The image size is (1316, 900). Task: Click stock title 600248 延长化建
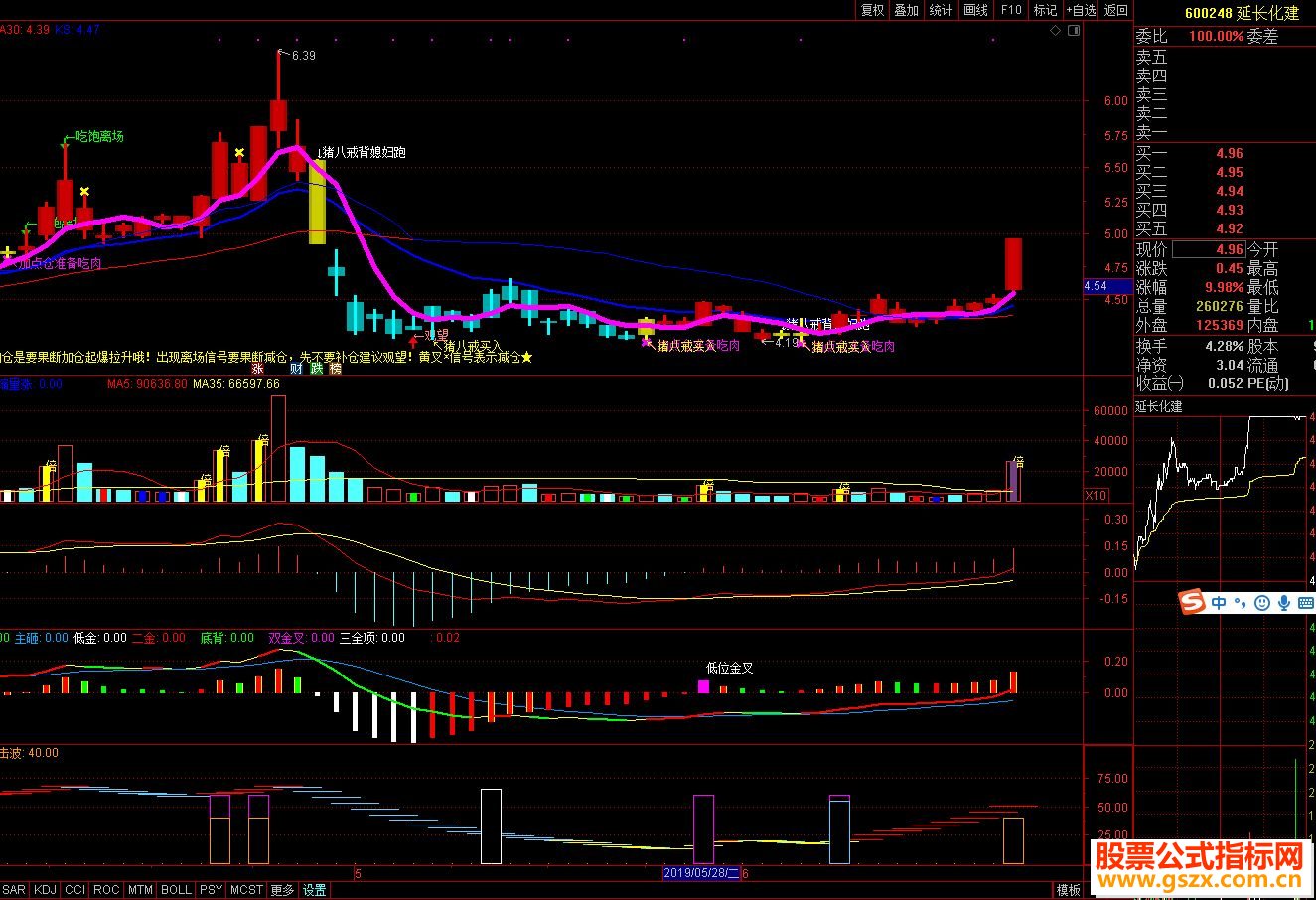coord(1241,13)
